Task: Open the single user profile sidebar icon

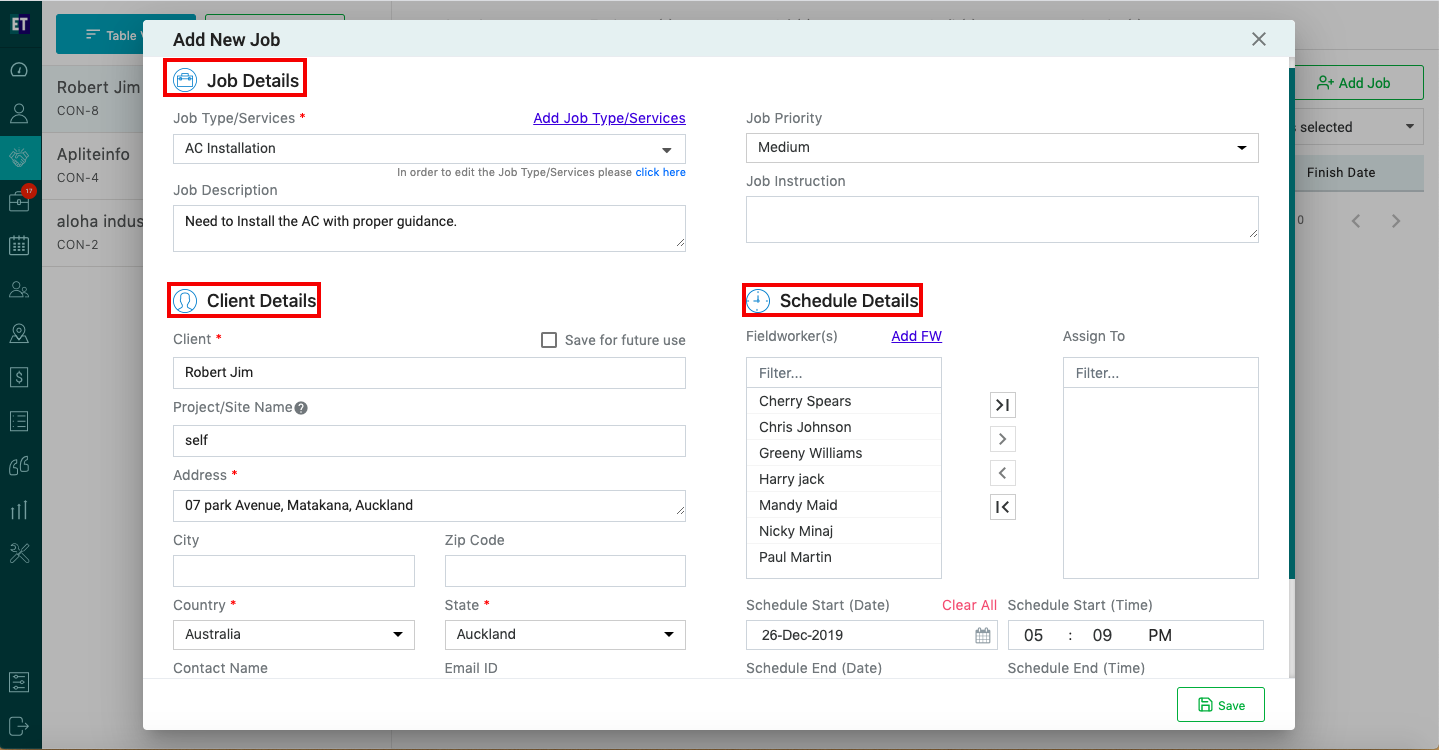Action: click(19, 113)
